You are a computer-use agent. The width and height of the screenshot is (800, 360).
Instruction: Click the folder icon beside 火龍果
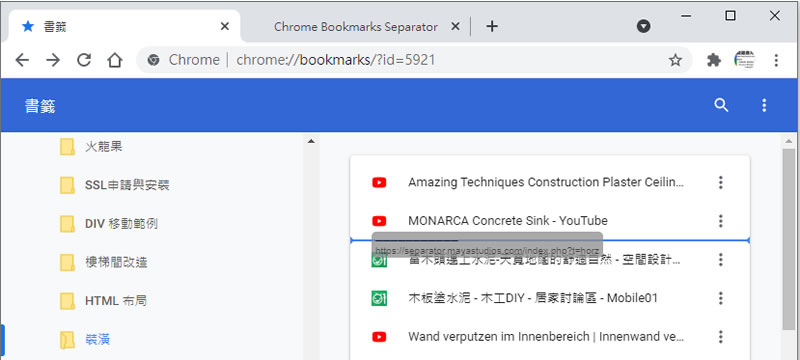pos(67,147)
